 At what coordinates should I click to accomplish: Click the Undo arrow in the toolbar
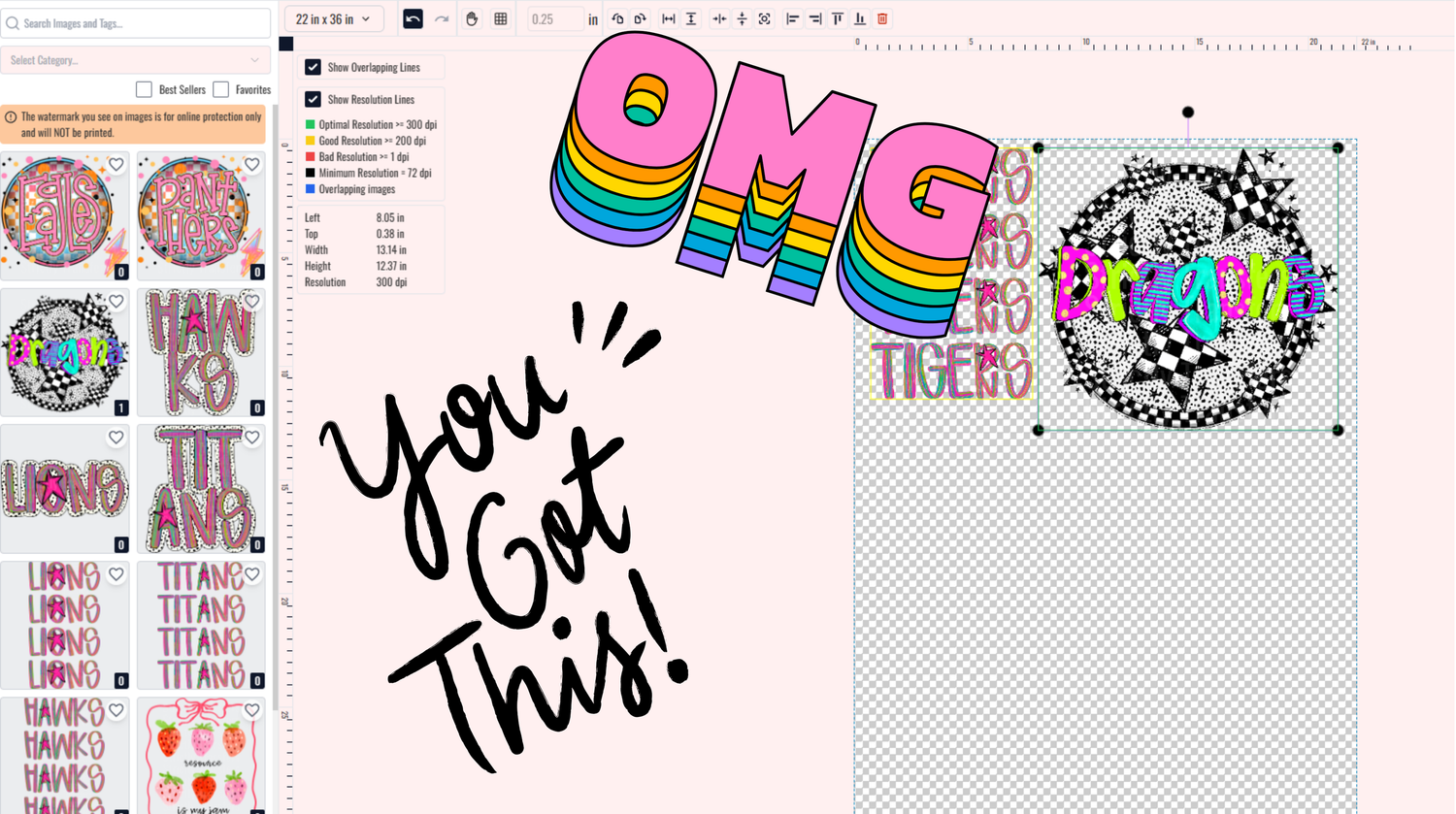coord(413,19)
